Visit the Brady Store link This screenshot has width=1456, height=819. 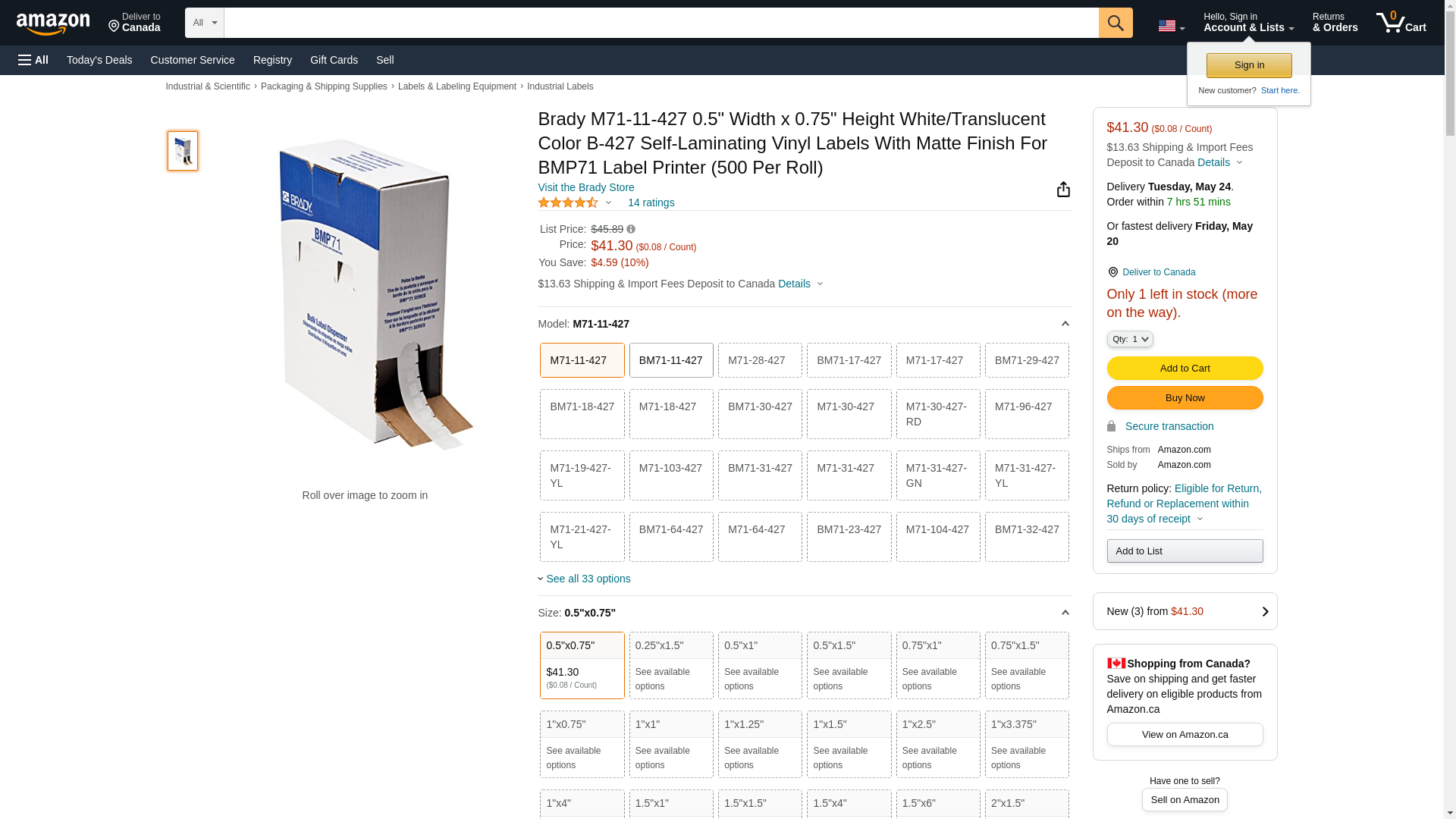point(585,187)
